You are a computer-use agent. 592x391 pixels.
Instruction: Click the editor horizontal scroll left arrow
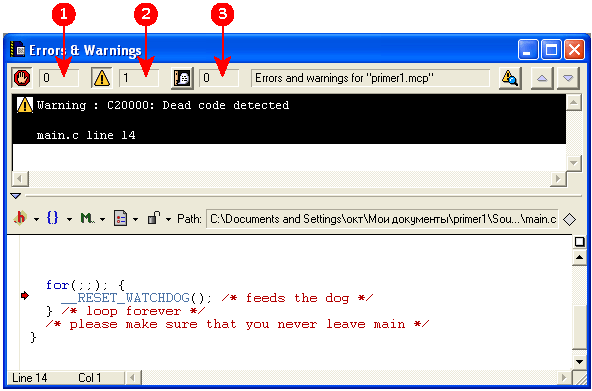[132, 377]
